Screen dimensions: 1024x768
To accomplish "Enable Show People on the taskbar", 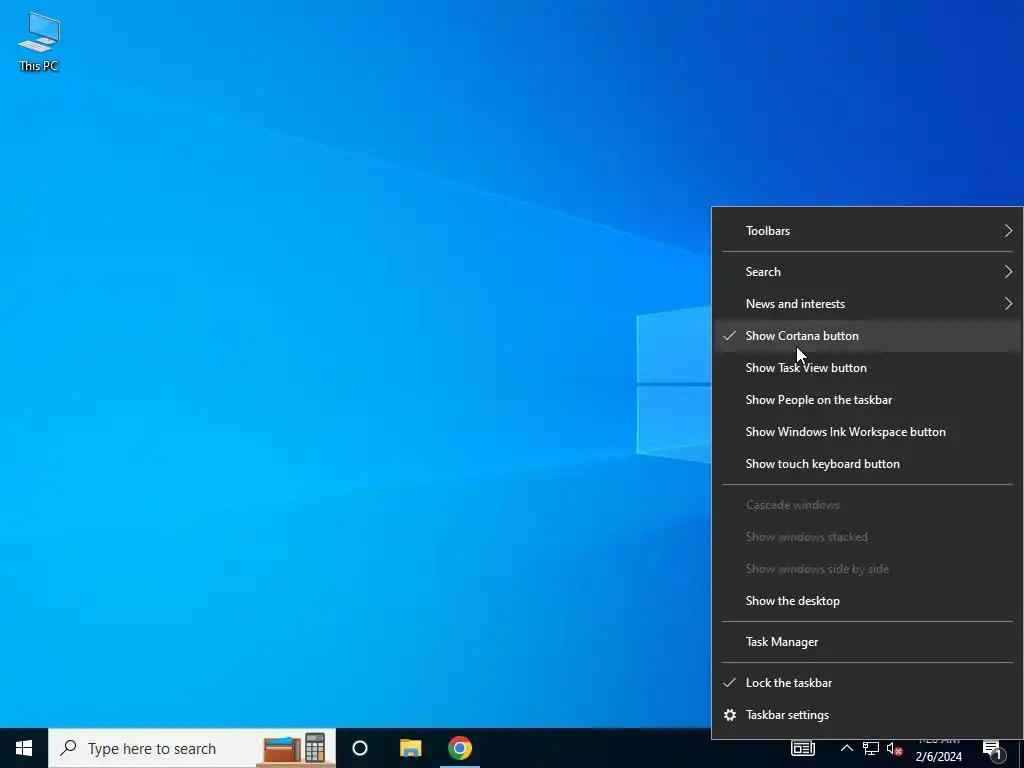I will click(867, 400).
